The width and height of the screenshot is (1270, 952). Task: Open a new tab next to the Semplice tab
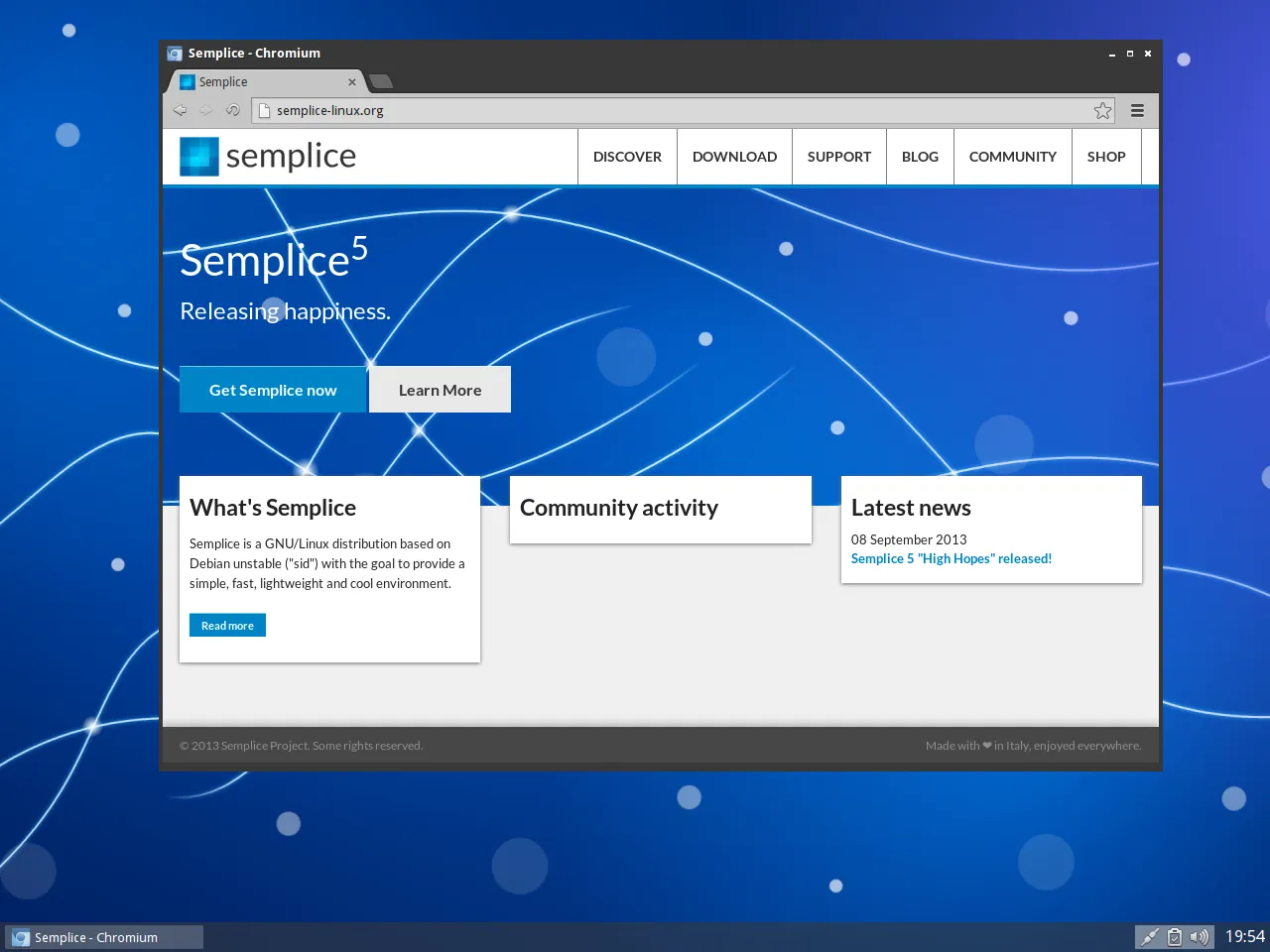[x=380, y=81]
